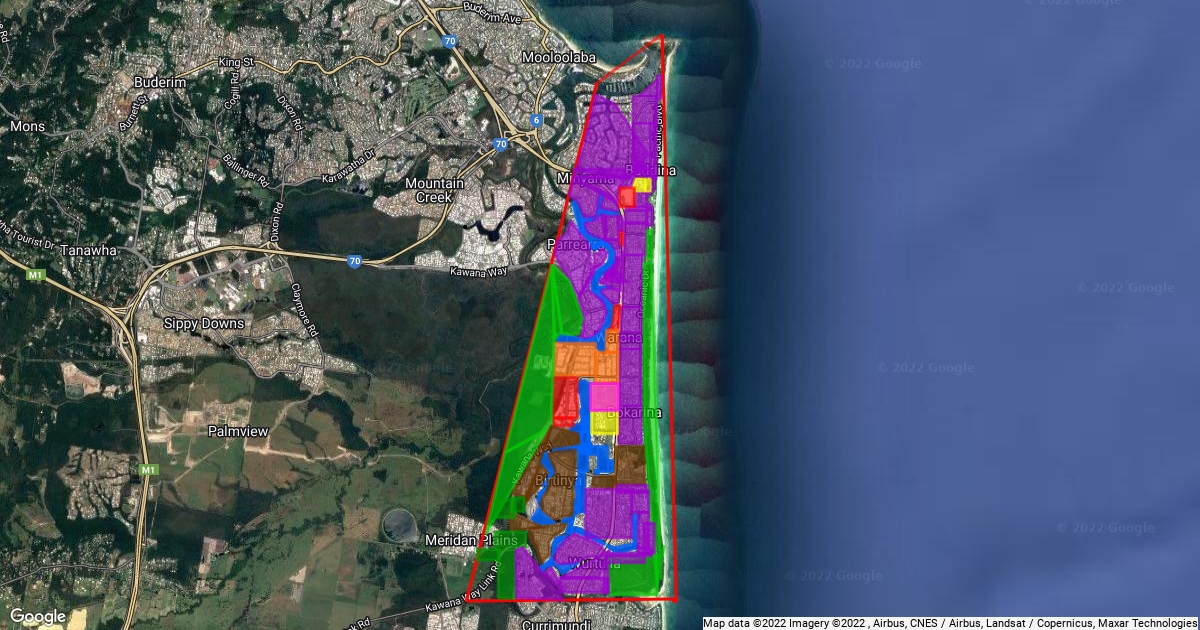Viewport: 1200px width, 630px height.
Task: Select the small yellow zone near Buddina
Action: click(642, 185)
